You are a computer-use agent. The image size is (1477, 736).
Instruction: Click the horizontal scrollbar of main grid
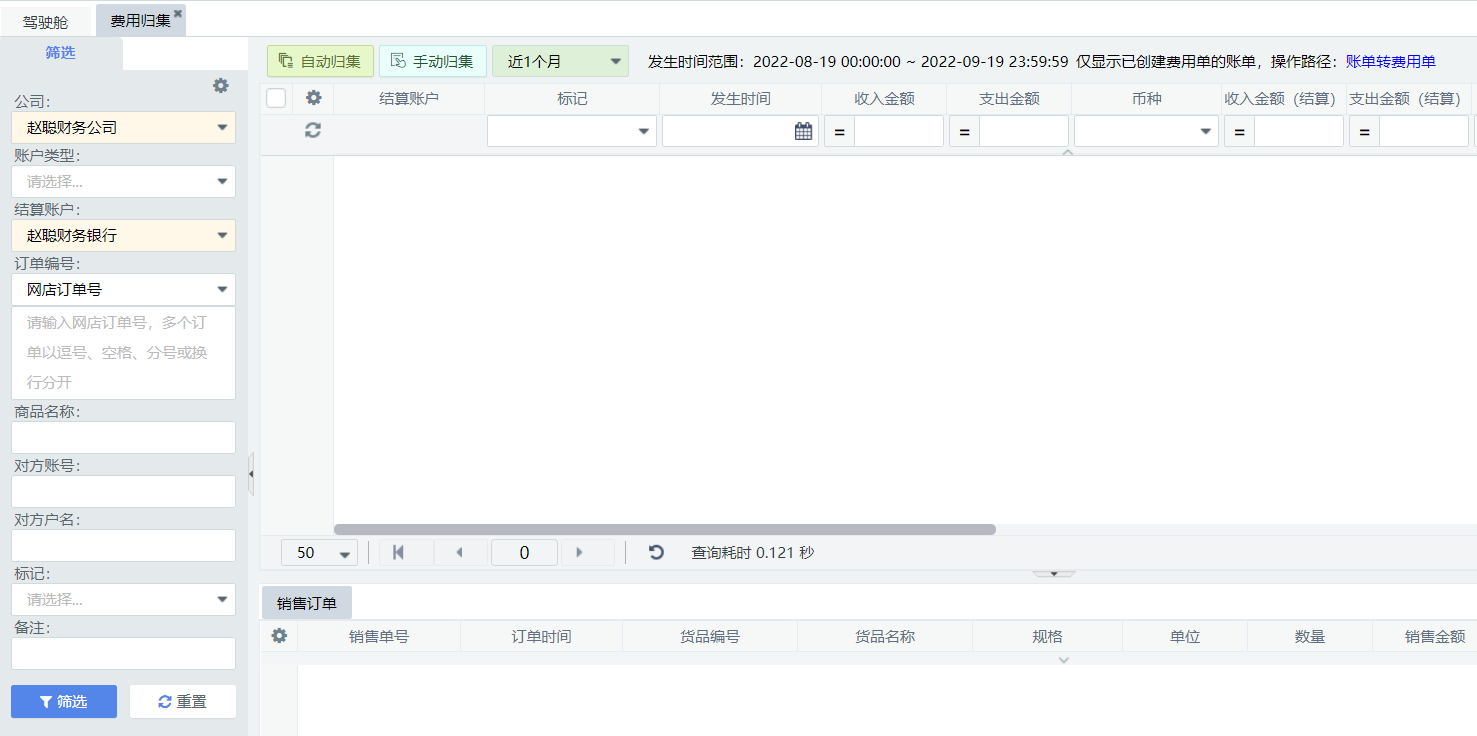(664, 529)
